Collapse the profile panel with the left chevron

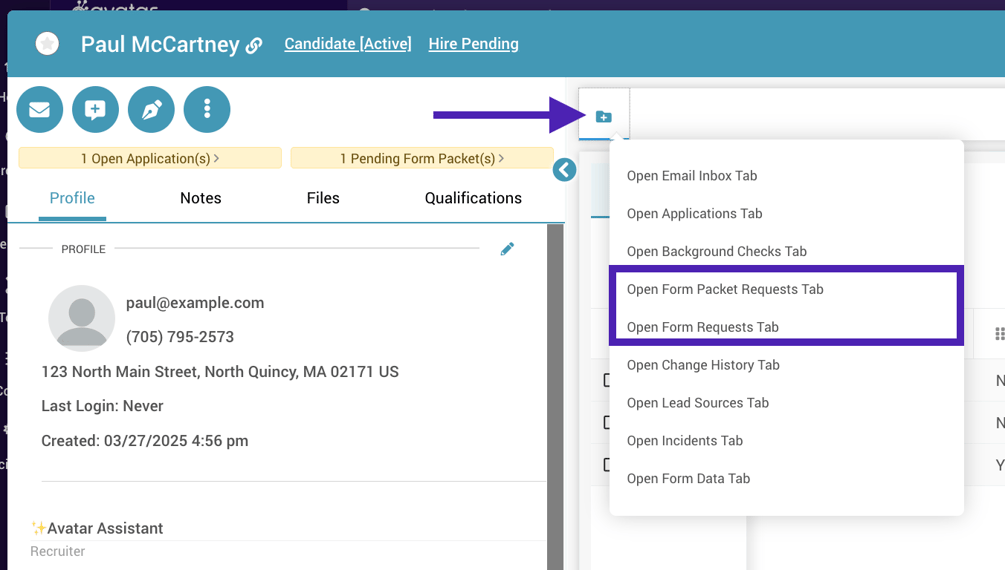(x=565, y=170)
